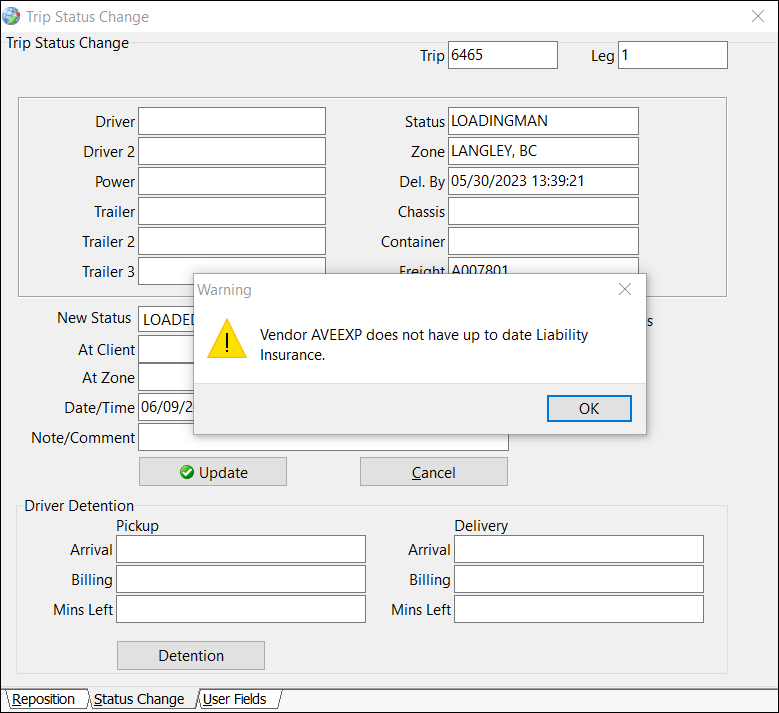The width and height of the screenshot is (779, 713).
Task: Click the Driver 2 input field
Action: point(232,151)
